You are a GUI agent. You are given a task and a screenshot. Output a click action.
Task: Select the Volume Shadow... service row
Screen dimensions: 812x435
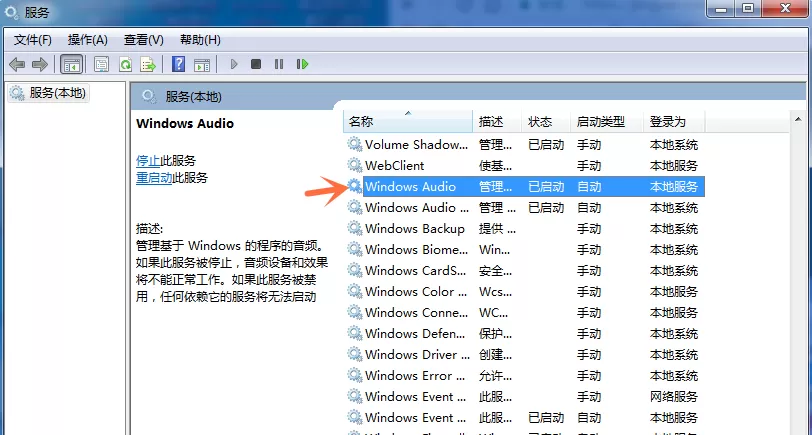pos(524,144)
